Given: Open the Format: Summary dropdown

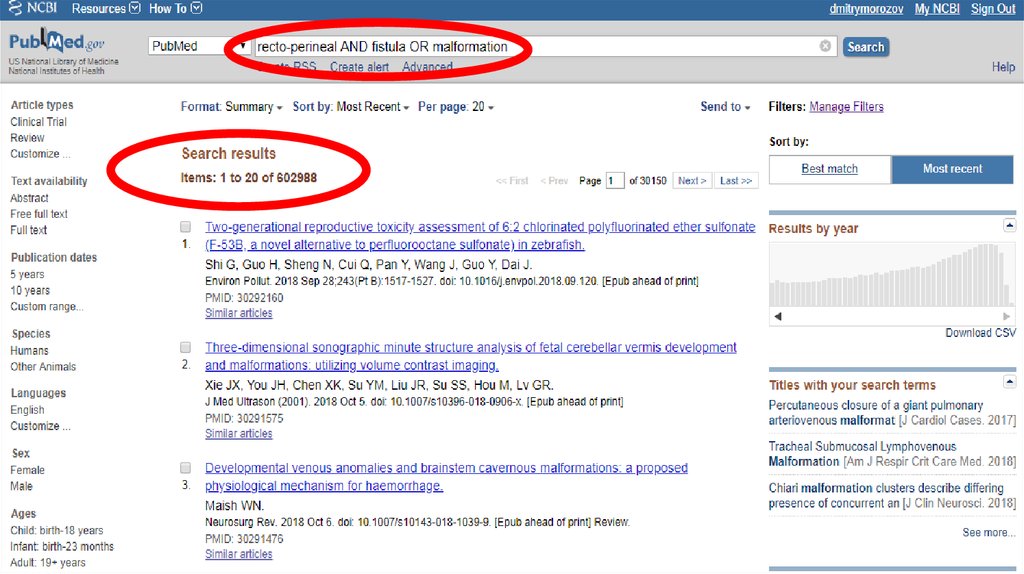Looking at the screenshot, I should click(231, 107).
